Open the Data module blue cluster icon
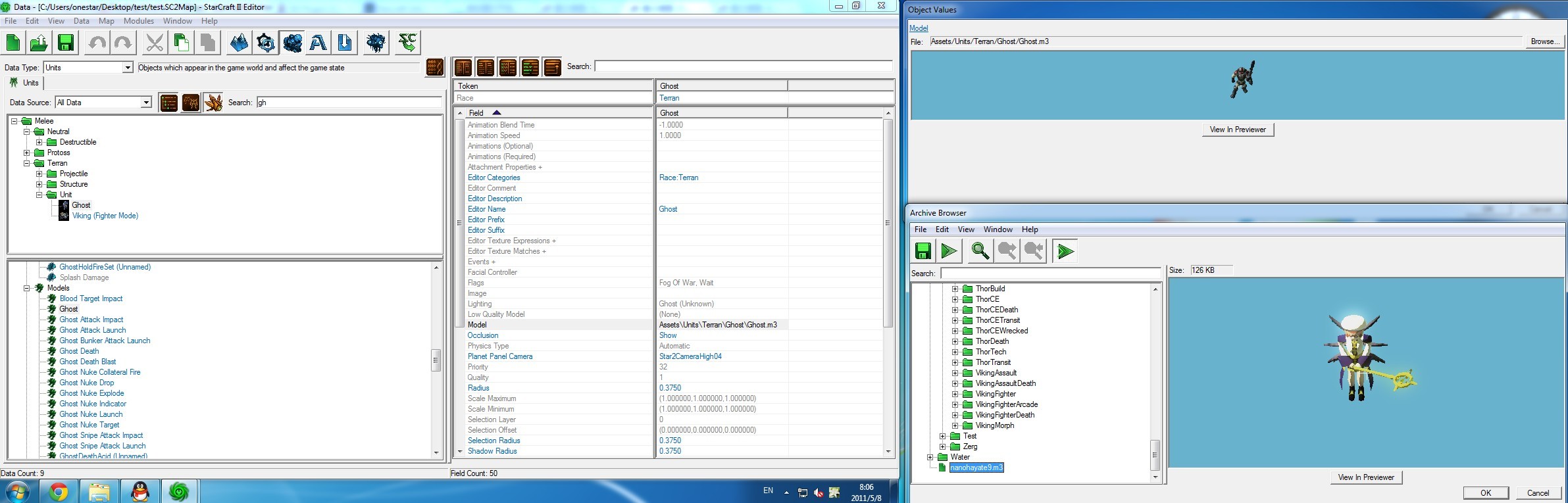This screenshot has width=1568, height=503. pyautogui.click(x=292, y=43)
